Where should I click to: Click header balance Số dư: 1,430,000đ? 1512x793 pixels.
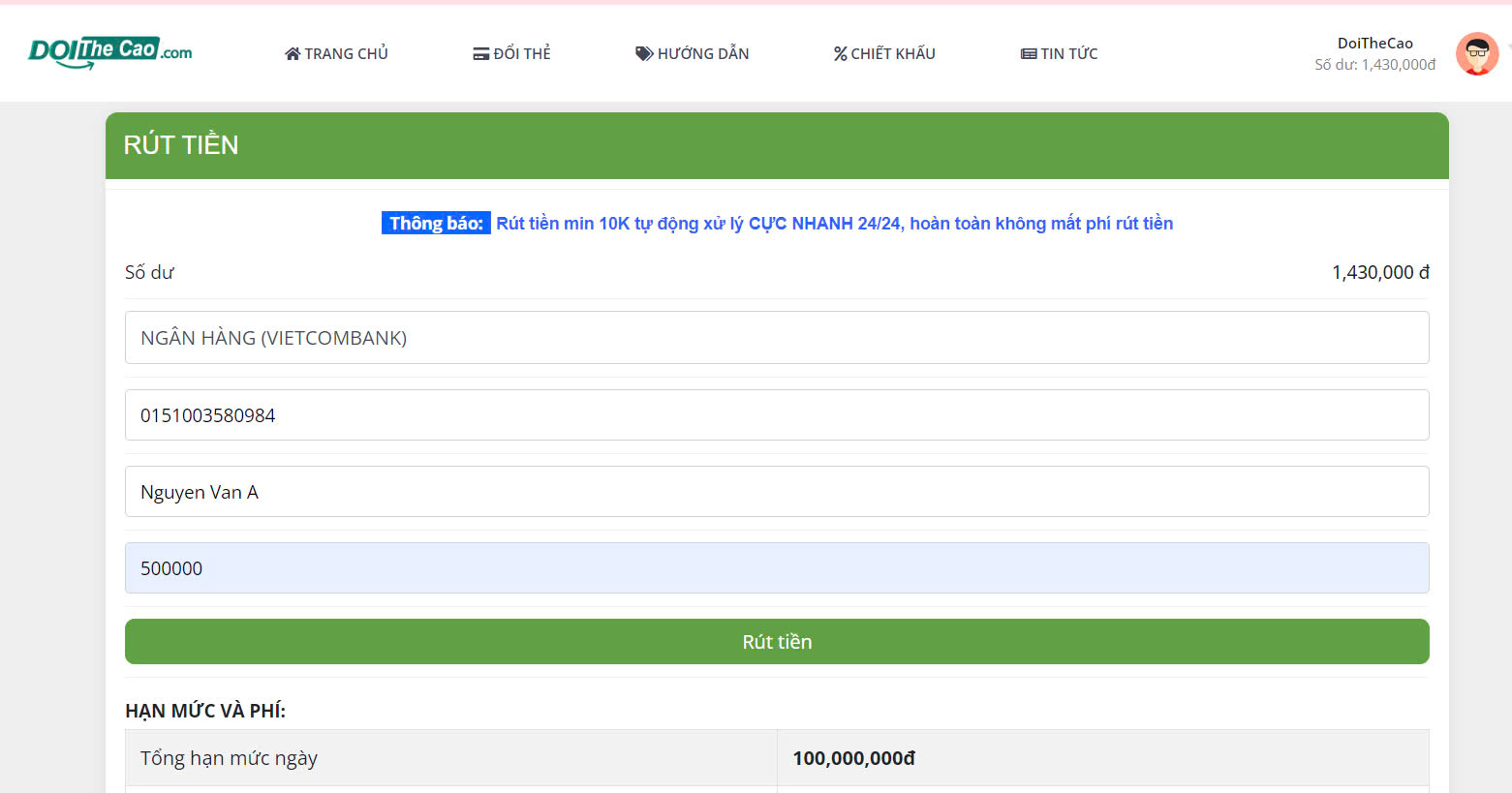[x=1375, y=65]
